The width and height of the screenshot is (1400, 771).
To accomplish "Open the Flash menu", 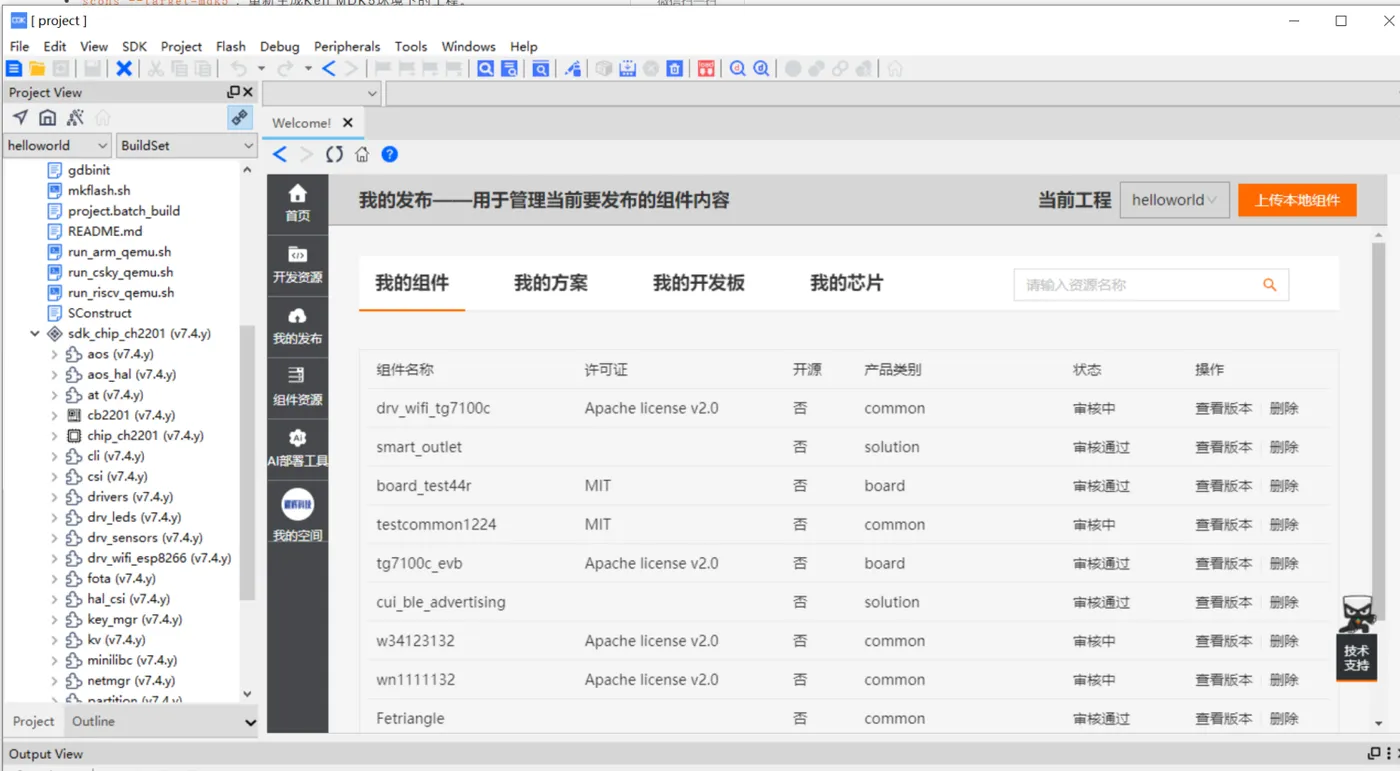I will pyautogui.click(x=230, y=46).
